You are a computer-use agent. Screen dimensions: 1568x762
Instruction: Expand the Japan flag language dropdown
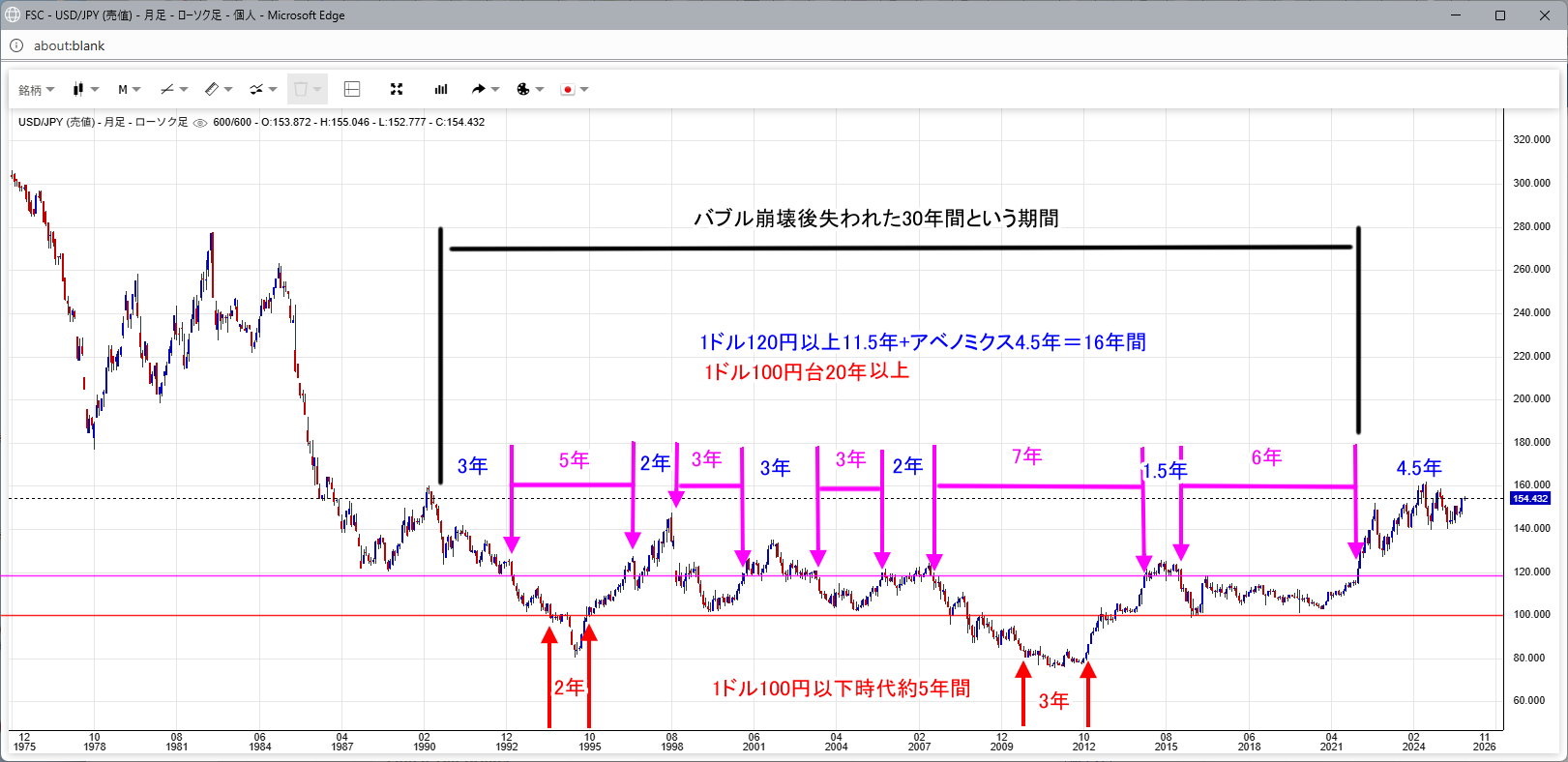(574, 90)
